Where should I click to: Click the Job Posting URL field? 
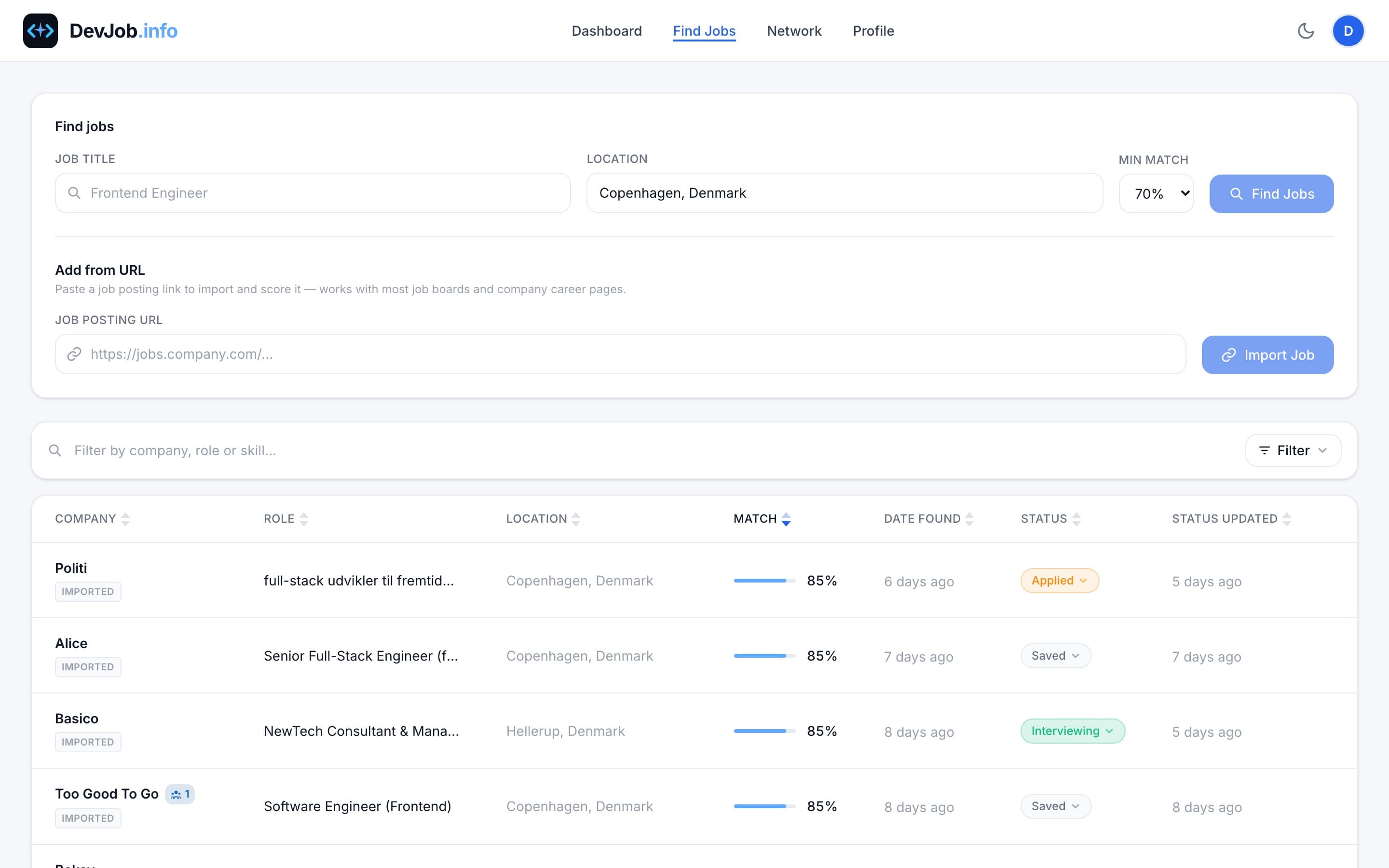click(620, 354)
